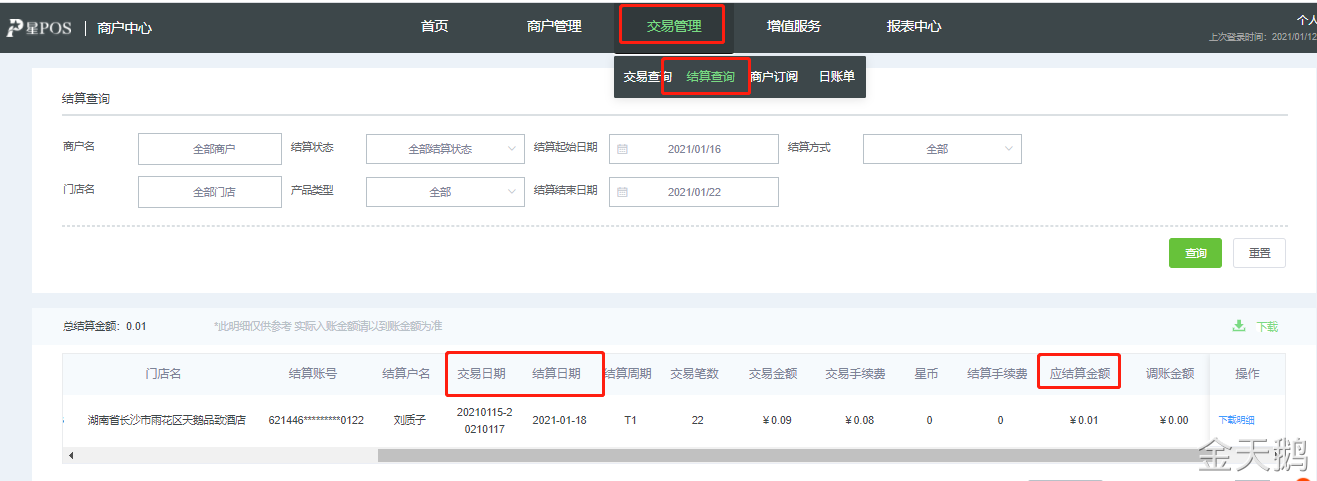Click the 总结算金额: 0.01 text
1317x481 pixels.
click(x=104, y=326)
